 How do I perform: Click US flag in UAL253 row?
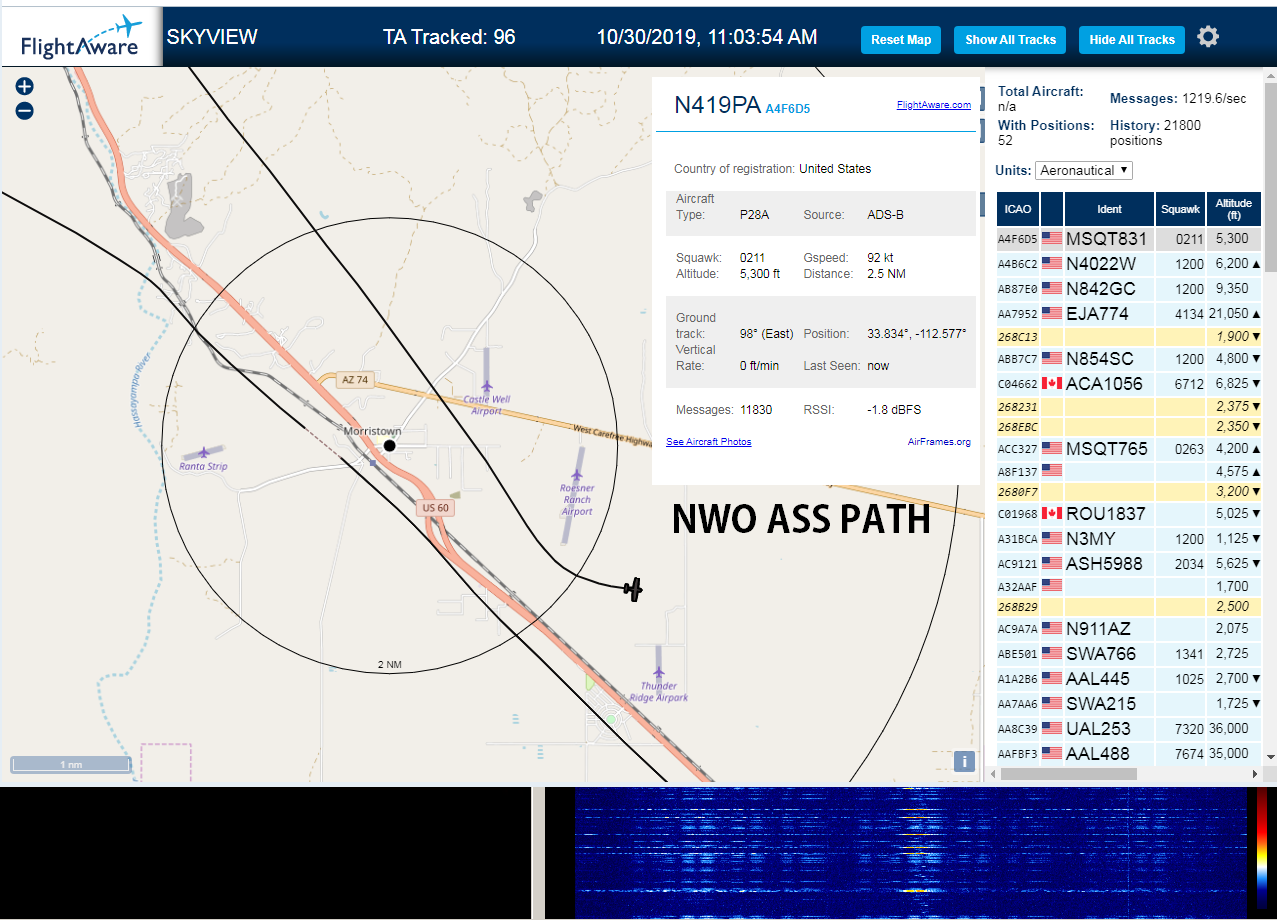point(1052,729)
